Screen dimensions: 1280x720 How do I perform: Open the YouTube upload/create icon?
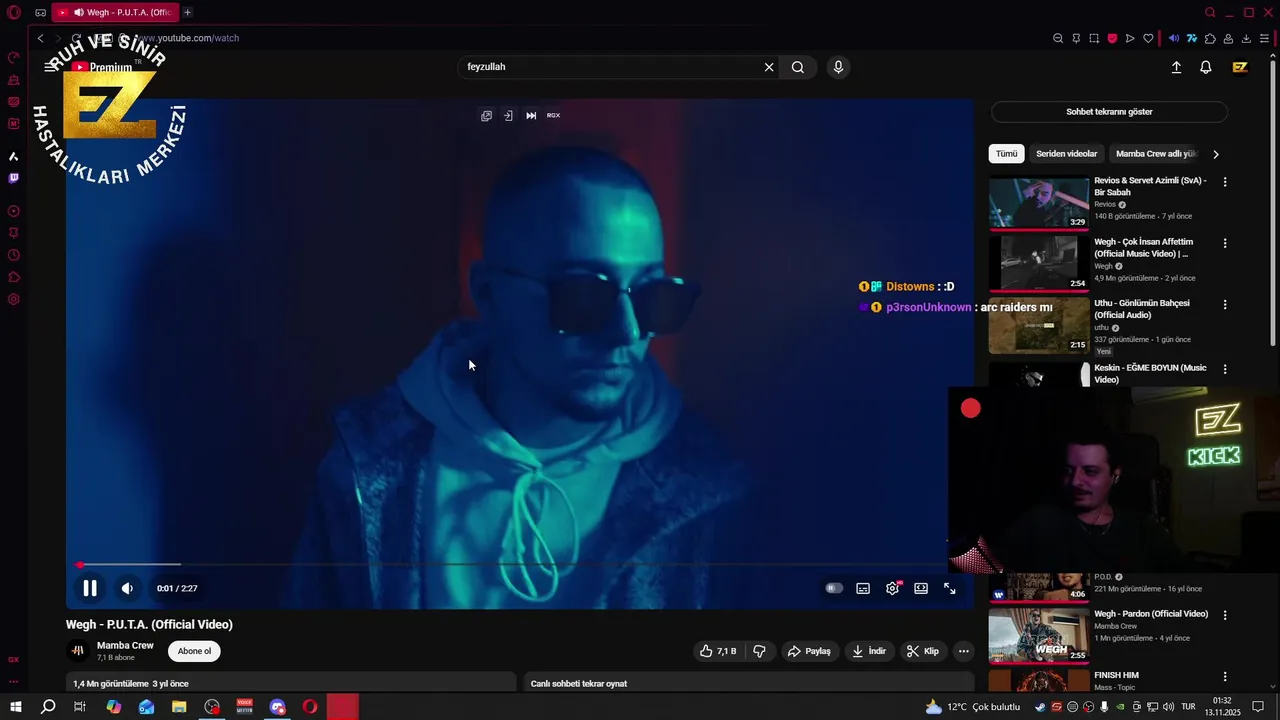click(x=1176, y=67)
